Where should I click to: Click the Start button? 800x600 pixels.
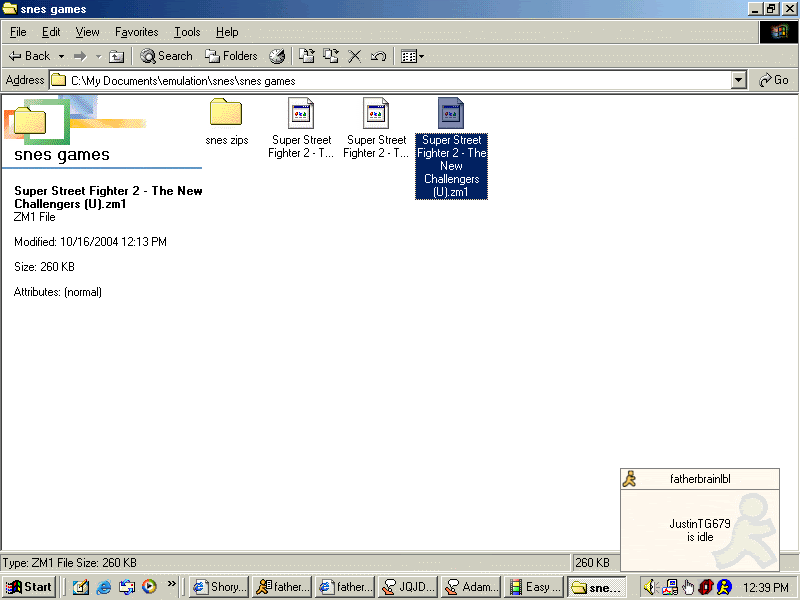(30, 587)
